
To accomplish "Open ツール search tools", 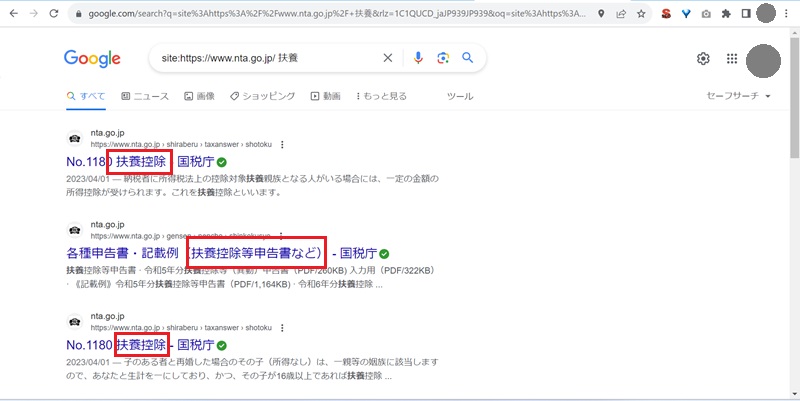I will pyautogui.click(x=460, y=96).
